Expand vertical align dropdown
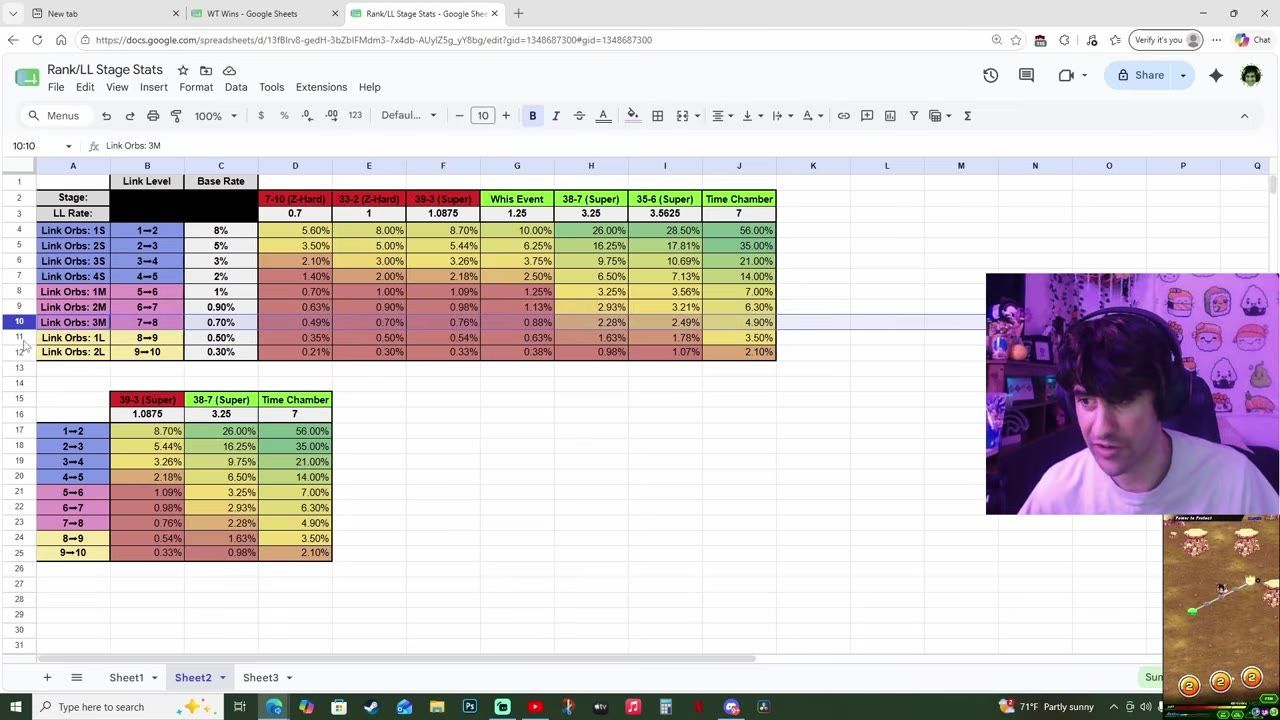This screenshot has height=720, width=1280. [760, 116]
